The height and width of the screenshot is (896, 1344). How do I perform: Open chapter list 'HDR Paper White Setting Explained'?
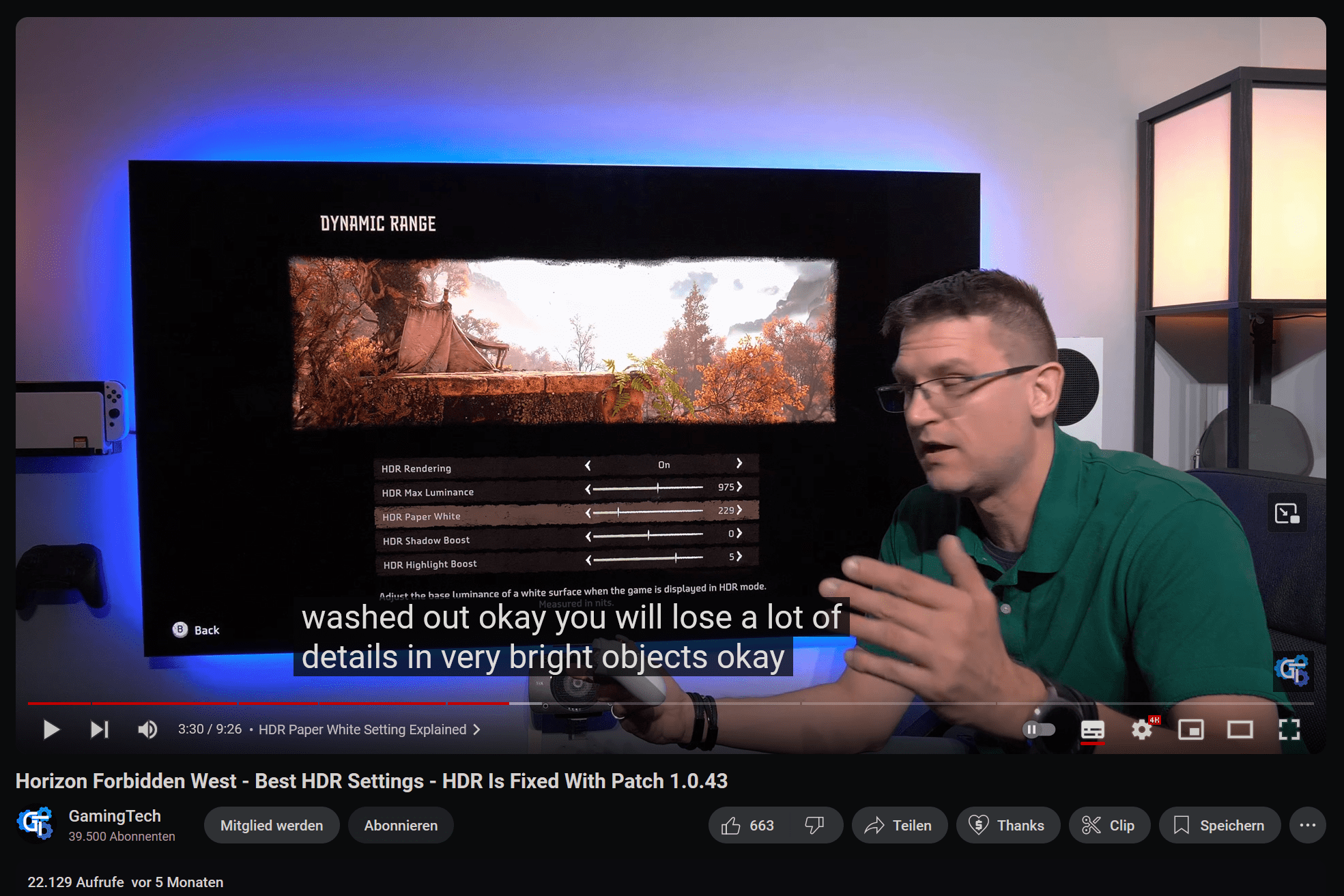click(x=369, y=729)
